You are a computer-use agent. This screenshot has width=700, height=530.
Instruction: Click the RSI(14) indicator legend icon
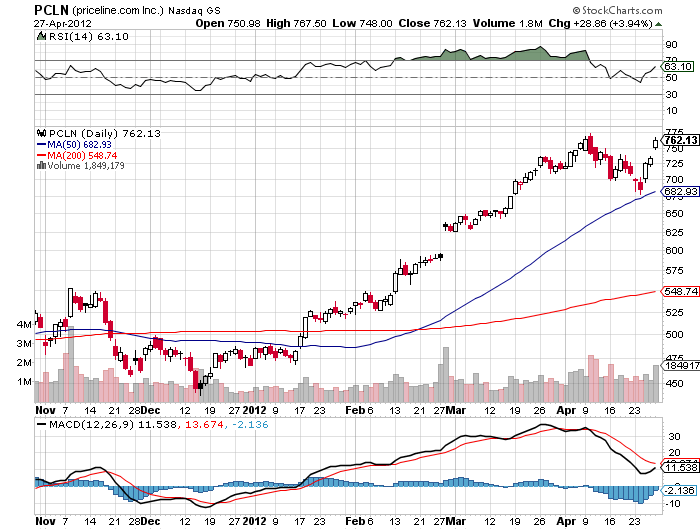(40, 36)
